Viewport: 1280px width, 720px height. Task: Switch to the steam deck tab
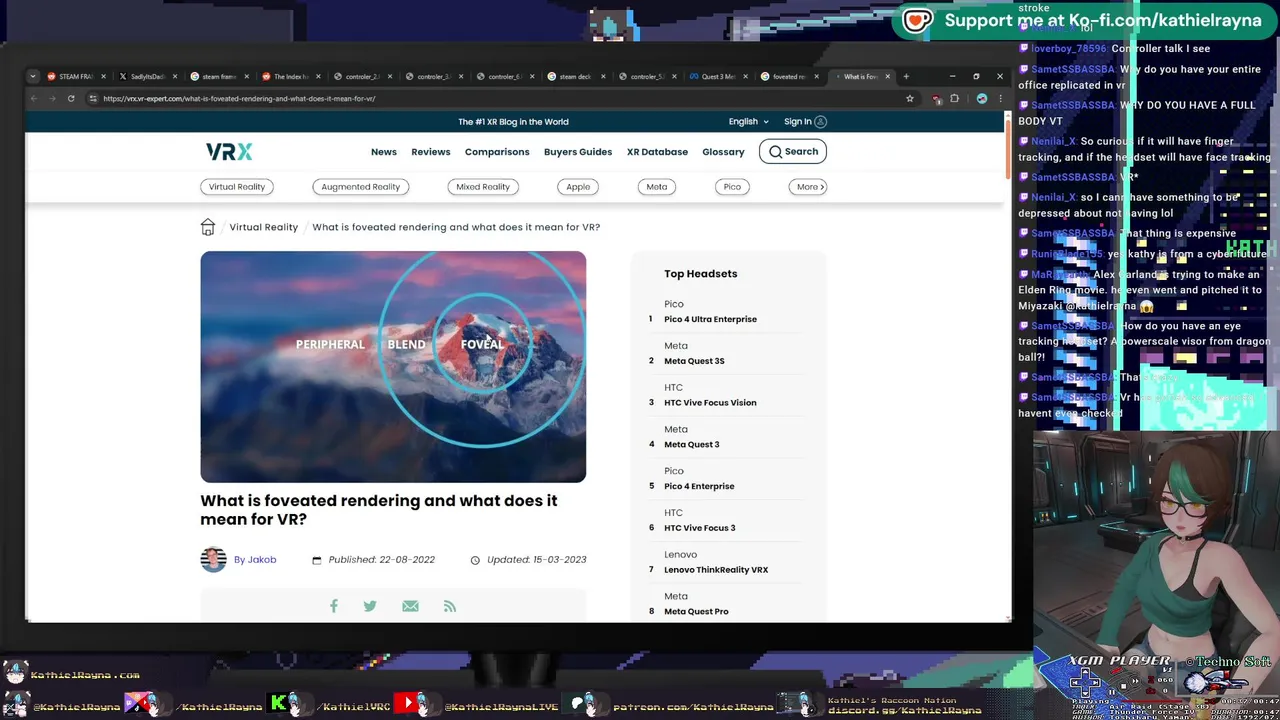tap(574, 77)
